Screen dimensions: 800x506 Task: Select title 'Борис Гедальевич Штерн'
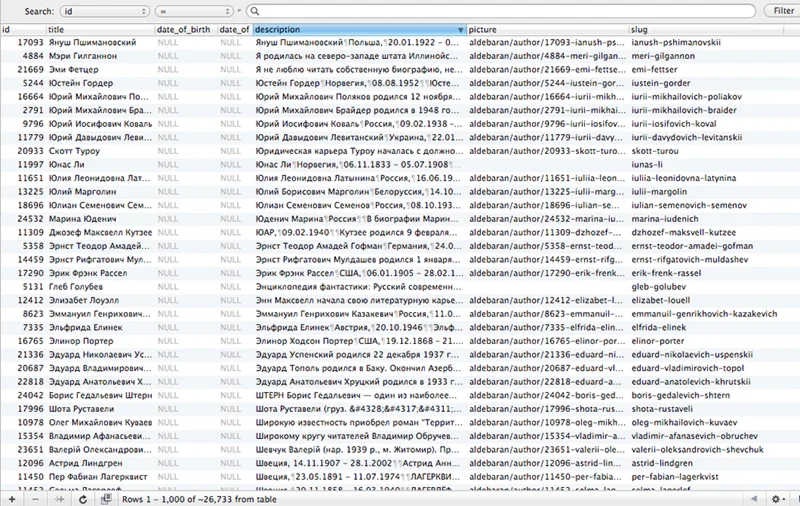(101, 395)
